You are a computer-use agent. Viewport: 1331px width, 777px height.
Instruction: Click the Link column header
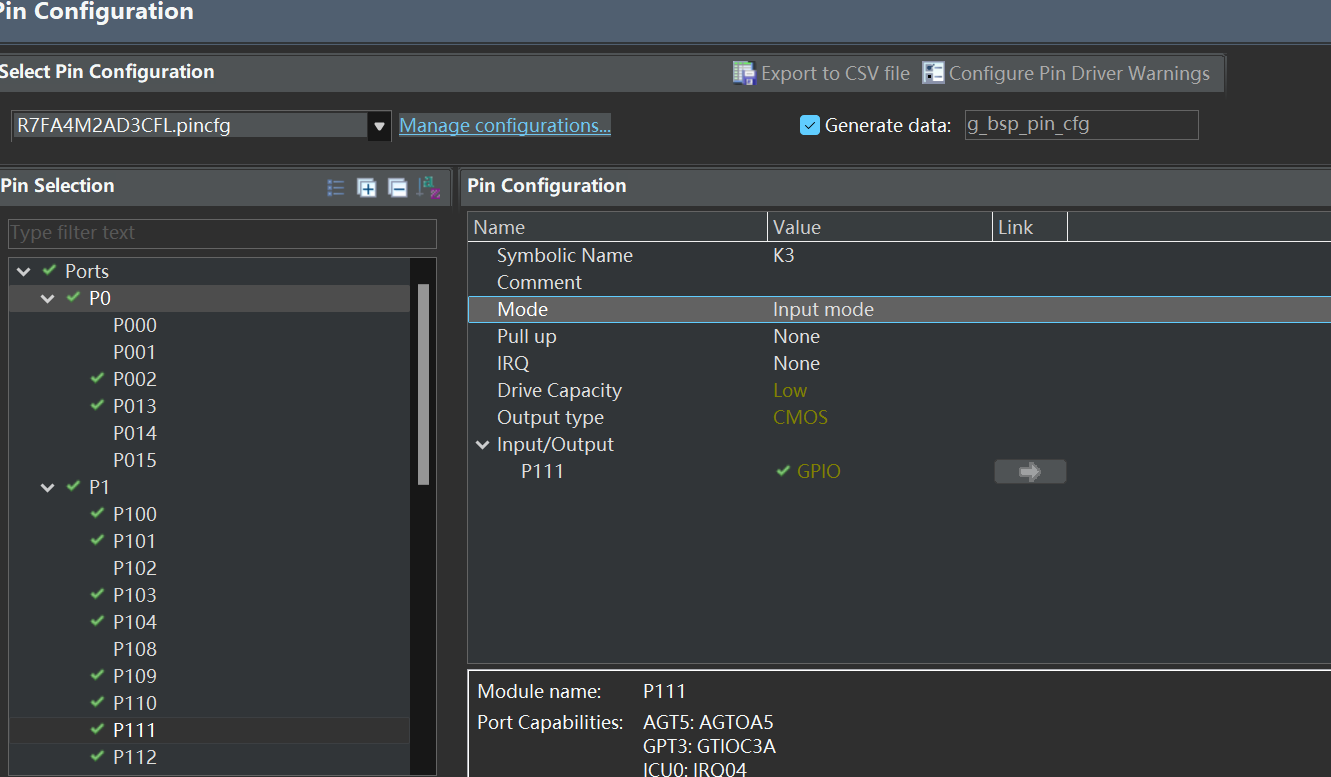click(x=1030, y=227)
